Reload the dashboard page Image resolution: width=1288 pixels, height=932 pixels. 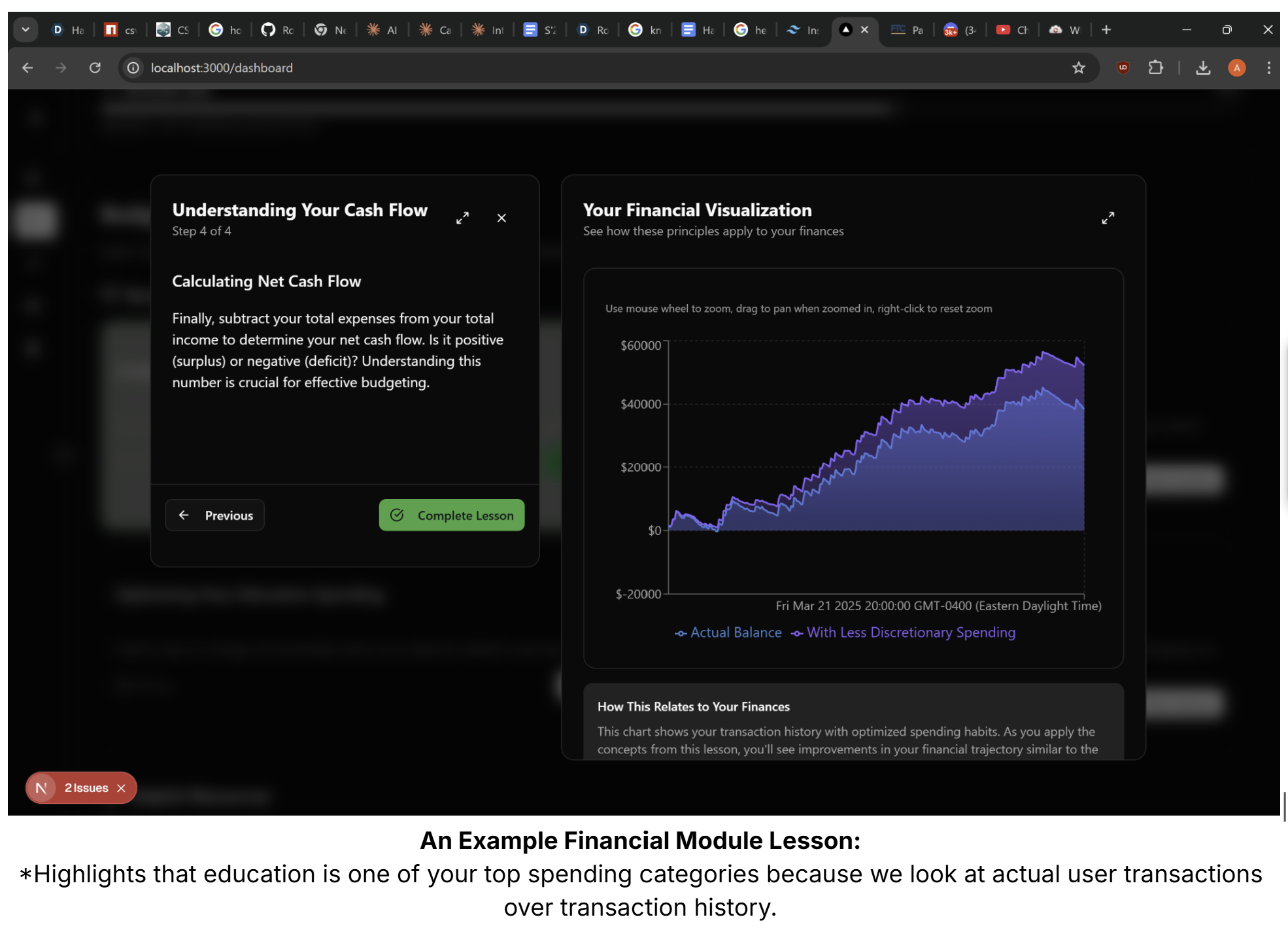[x=95, y=68]
